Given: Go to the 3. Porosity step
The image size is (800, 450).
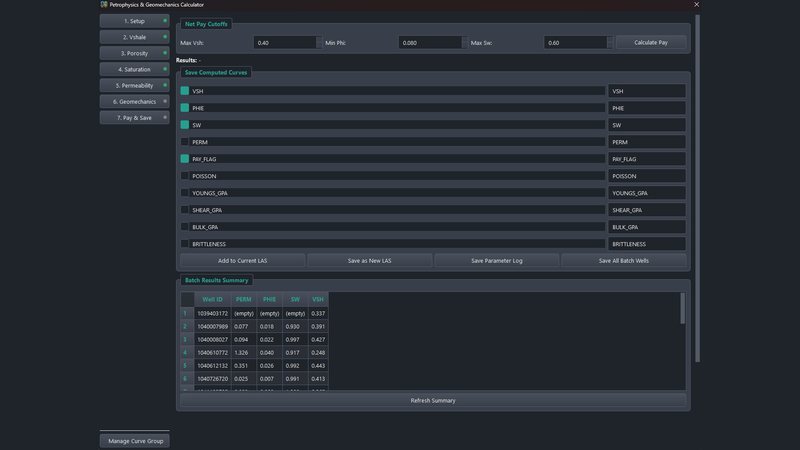Looking at the screenshot, I should point(134,53).
